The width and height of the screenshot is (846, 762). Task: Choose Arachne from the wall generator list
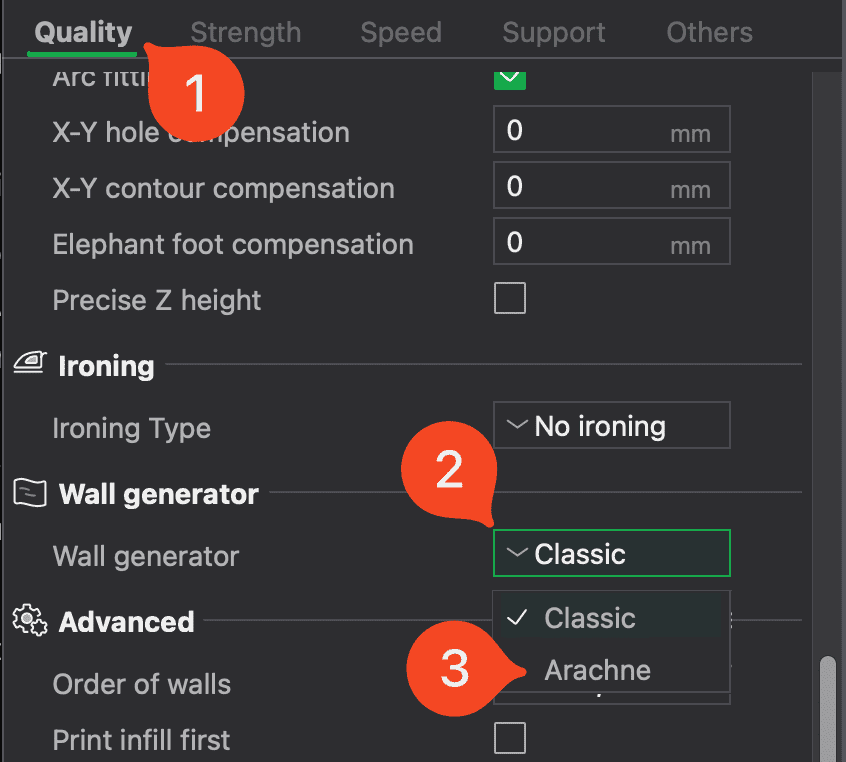pos(597,670)
